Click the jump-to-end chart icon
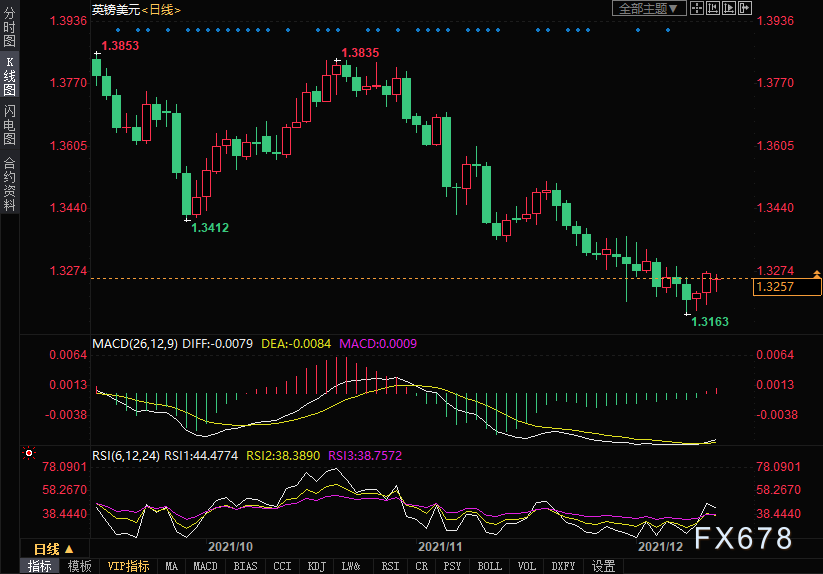Viewport: 823px width, 574px height. (x=728, y=8)
